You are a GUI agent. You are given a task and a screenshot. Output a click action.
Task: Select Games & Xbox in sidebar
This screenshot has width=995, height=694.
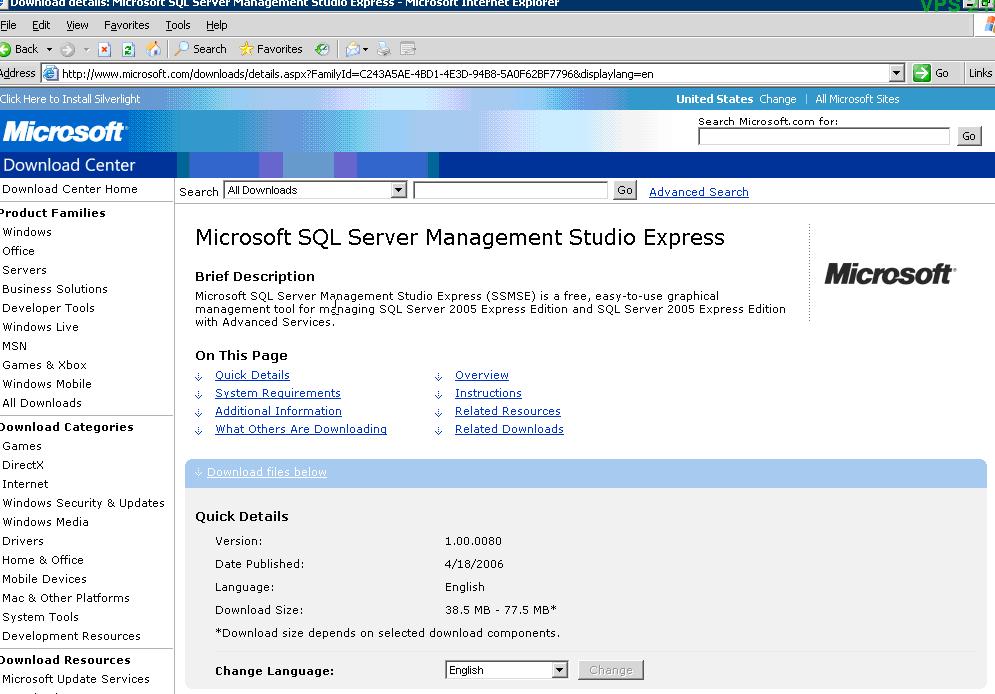(44, 365)
